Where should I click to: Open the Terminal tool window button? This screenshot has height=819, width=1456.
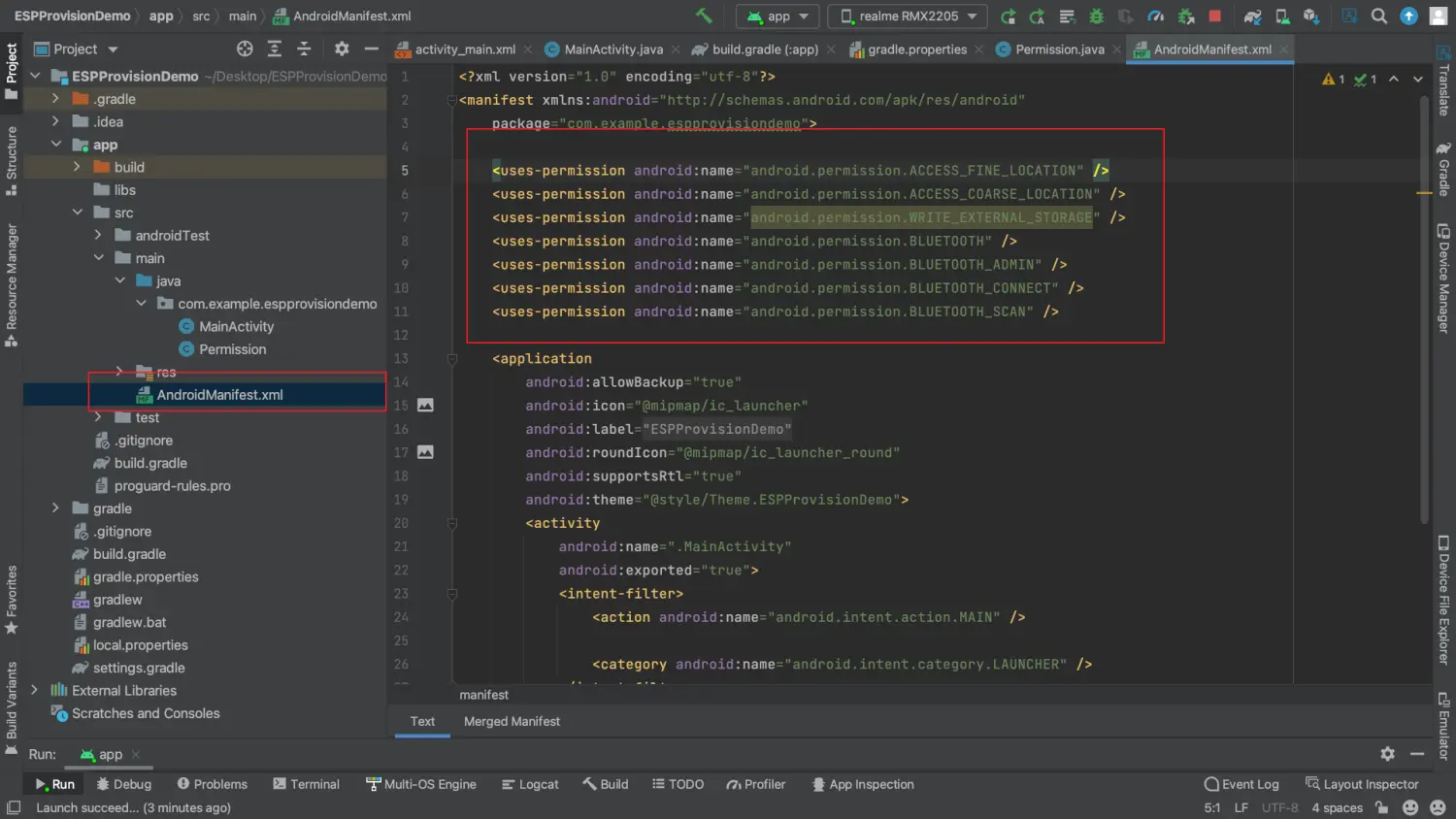point(306,784)
